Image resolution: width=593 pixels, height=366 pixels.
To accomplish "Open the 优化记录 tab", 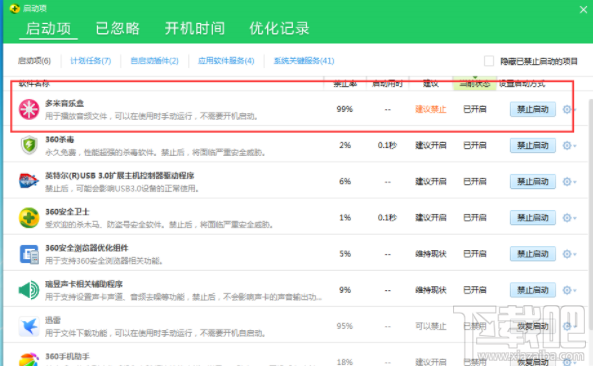I will (x=279, y=28).
